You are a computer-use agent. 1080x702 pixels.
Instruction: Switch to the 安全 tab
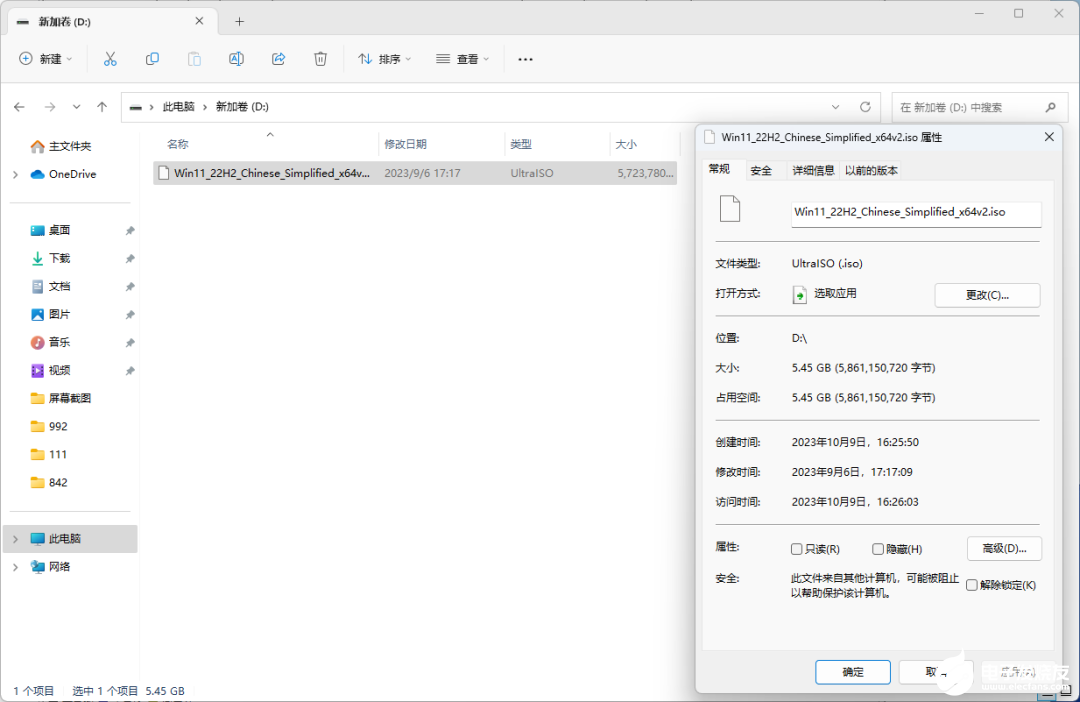[761, 171]
